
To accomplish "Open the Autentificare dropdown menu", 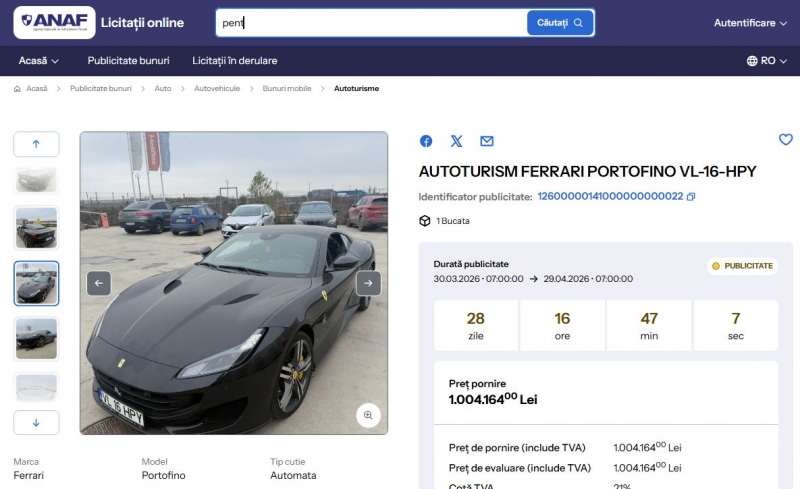I will [750, 23].
